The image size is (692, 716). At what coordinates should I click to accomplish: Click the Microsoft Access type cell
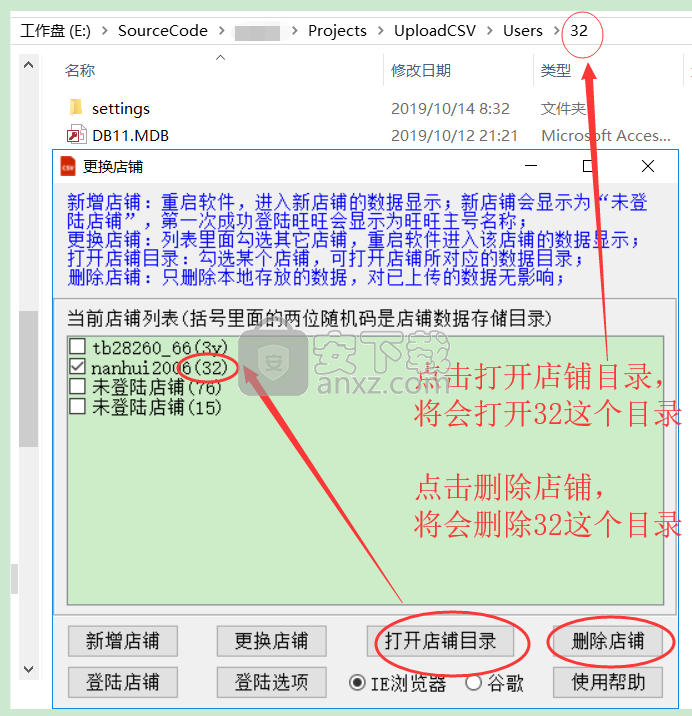tap(606, 136)
